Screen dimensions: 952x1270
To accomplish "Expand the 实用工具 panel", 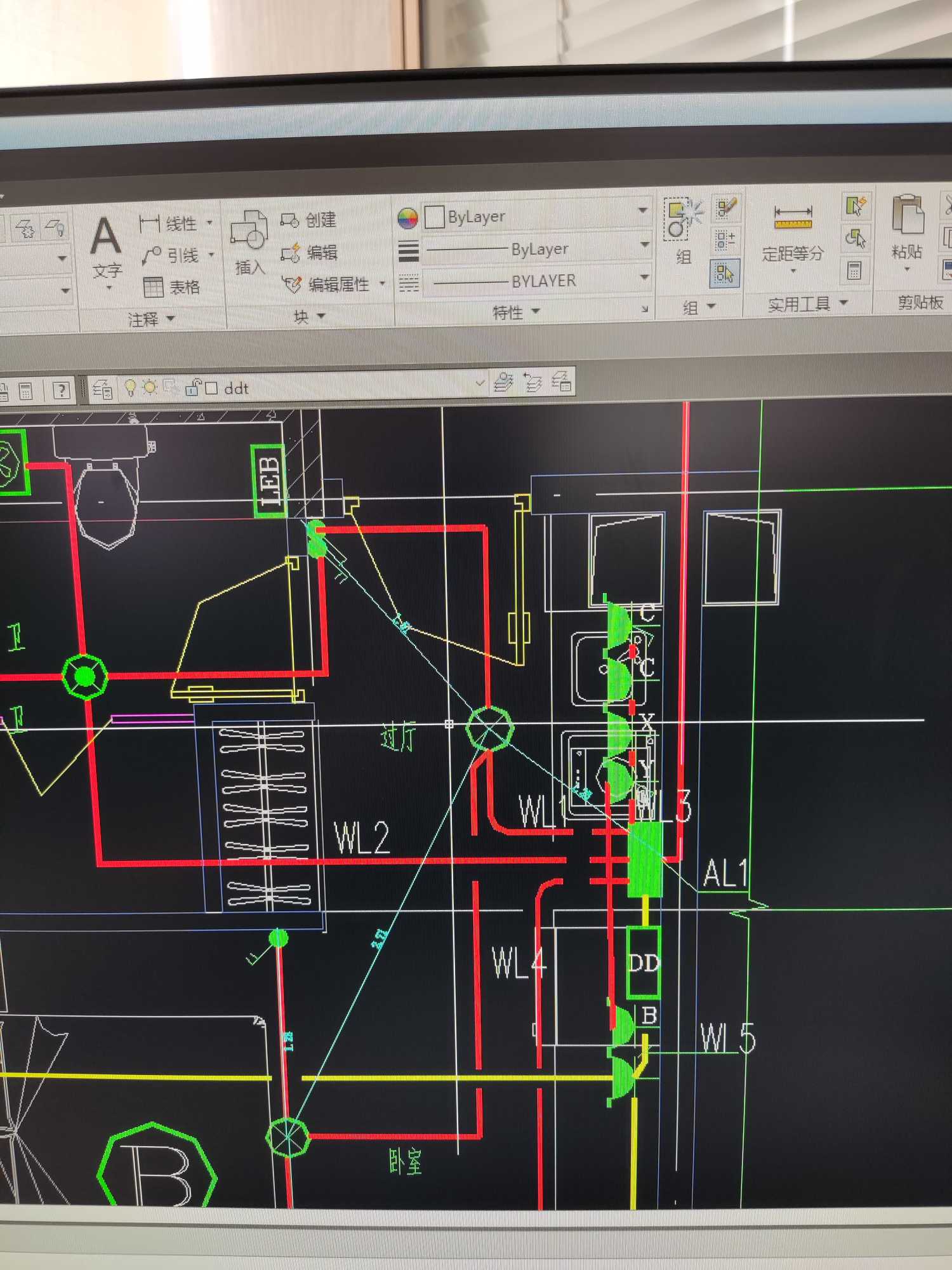I will (807, 304).
